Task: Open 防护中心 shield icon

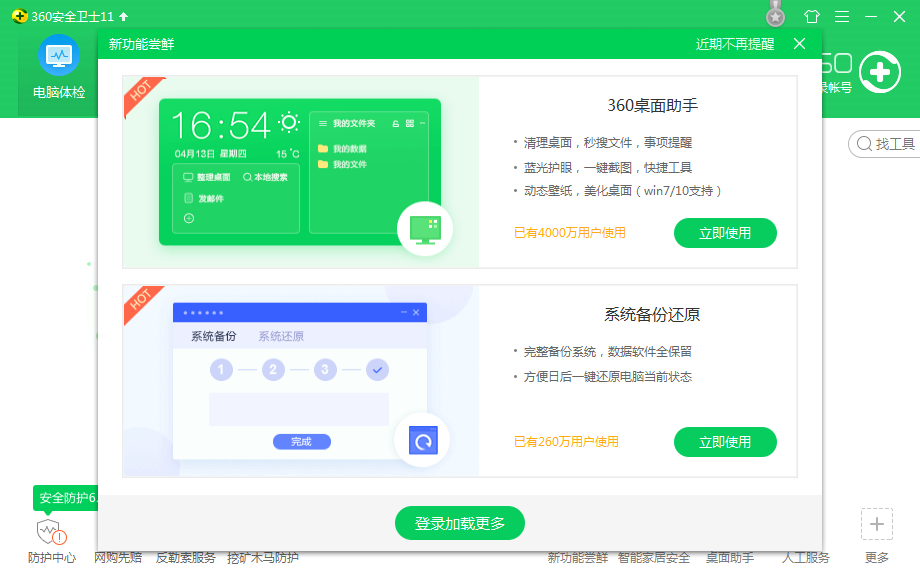Action: tap(52, 532)
